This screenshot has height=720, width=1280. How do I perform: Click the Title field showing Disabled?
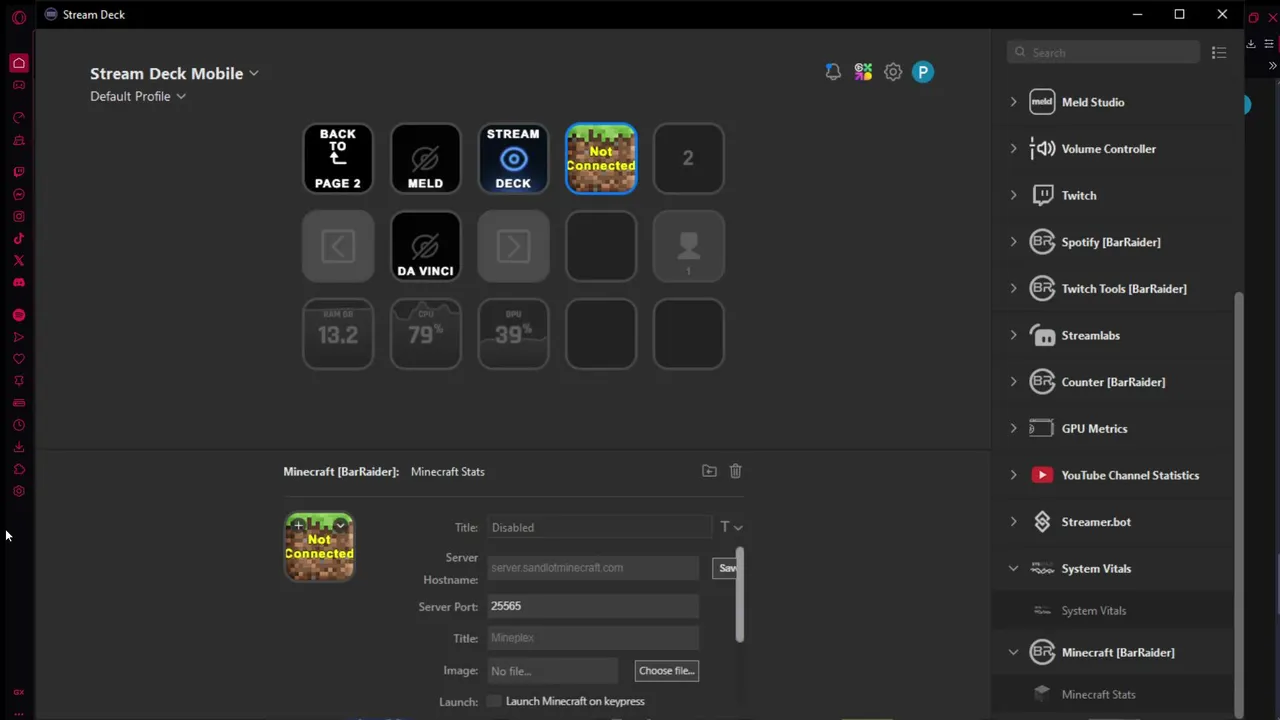(x=599, y=527)
